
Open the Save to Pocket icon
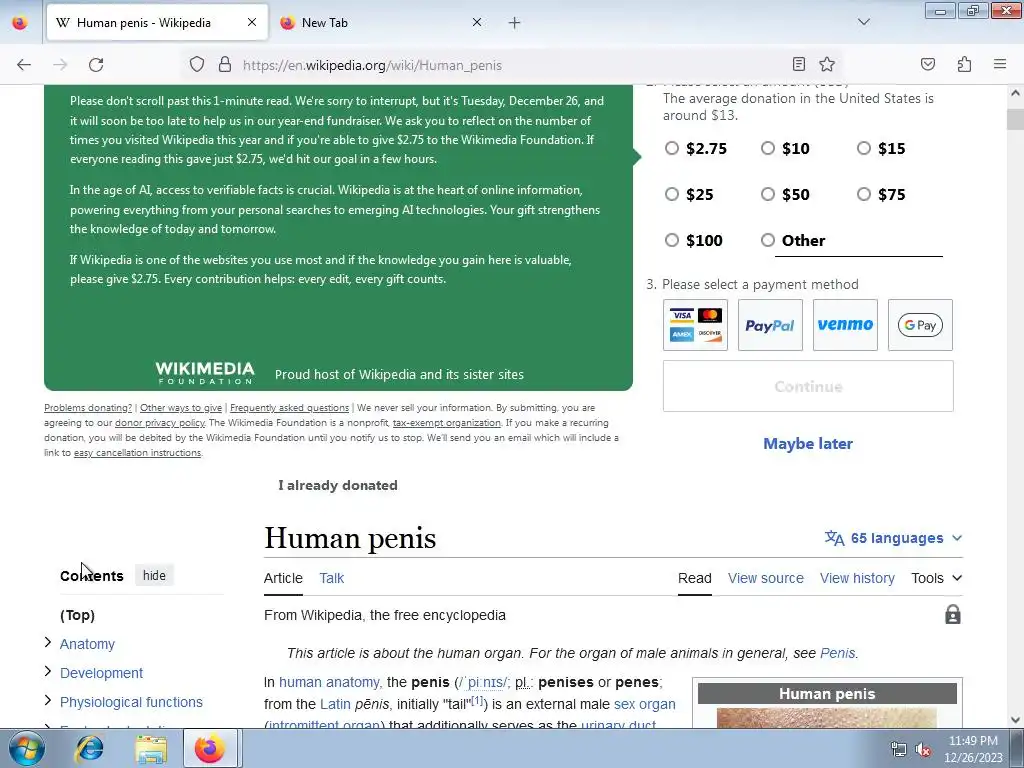927,64
